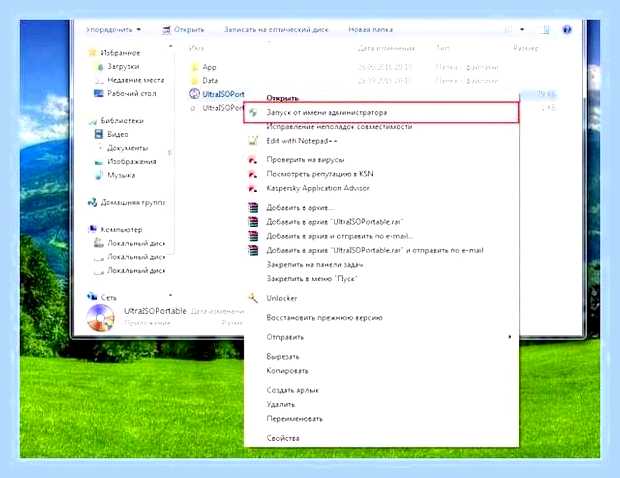Sort files by Размер column header

pos(526,48)
